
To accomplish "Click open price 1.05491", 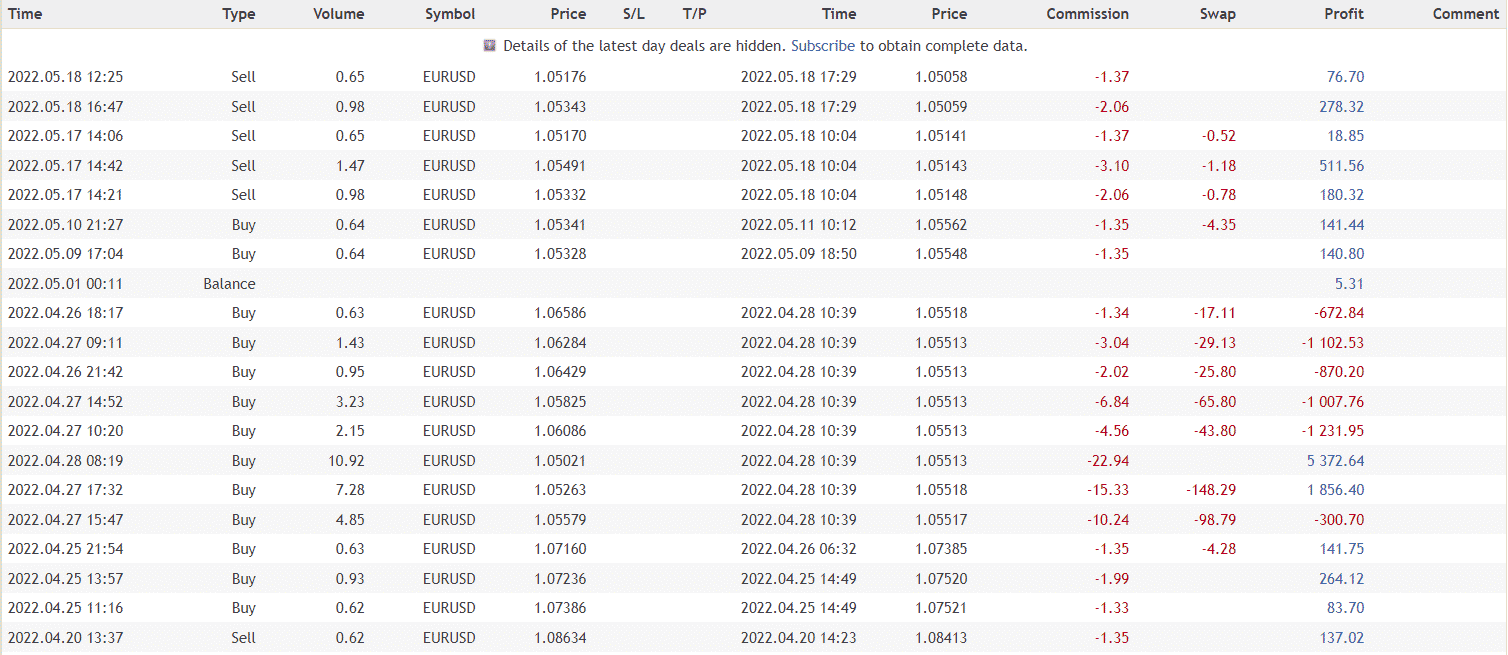I will [x=562, y=166].
